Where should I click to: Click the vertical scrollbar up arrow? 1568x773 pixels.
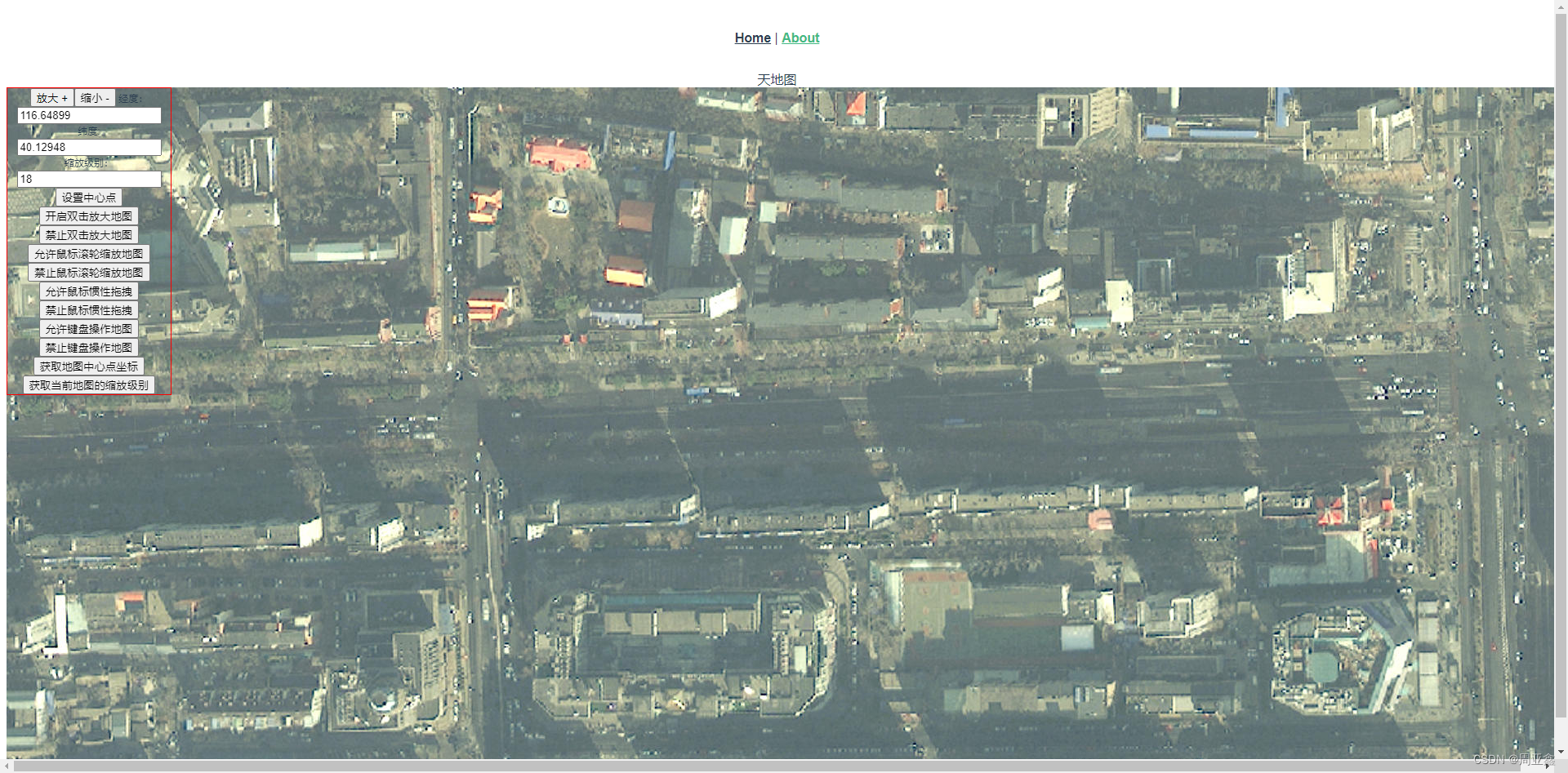pos(1561,6)
